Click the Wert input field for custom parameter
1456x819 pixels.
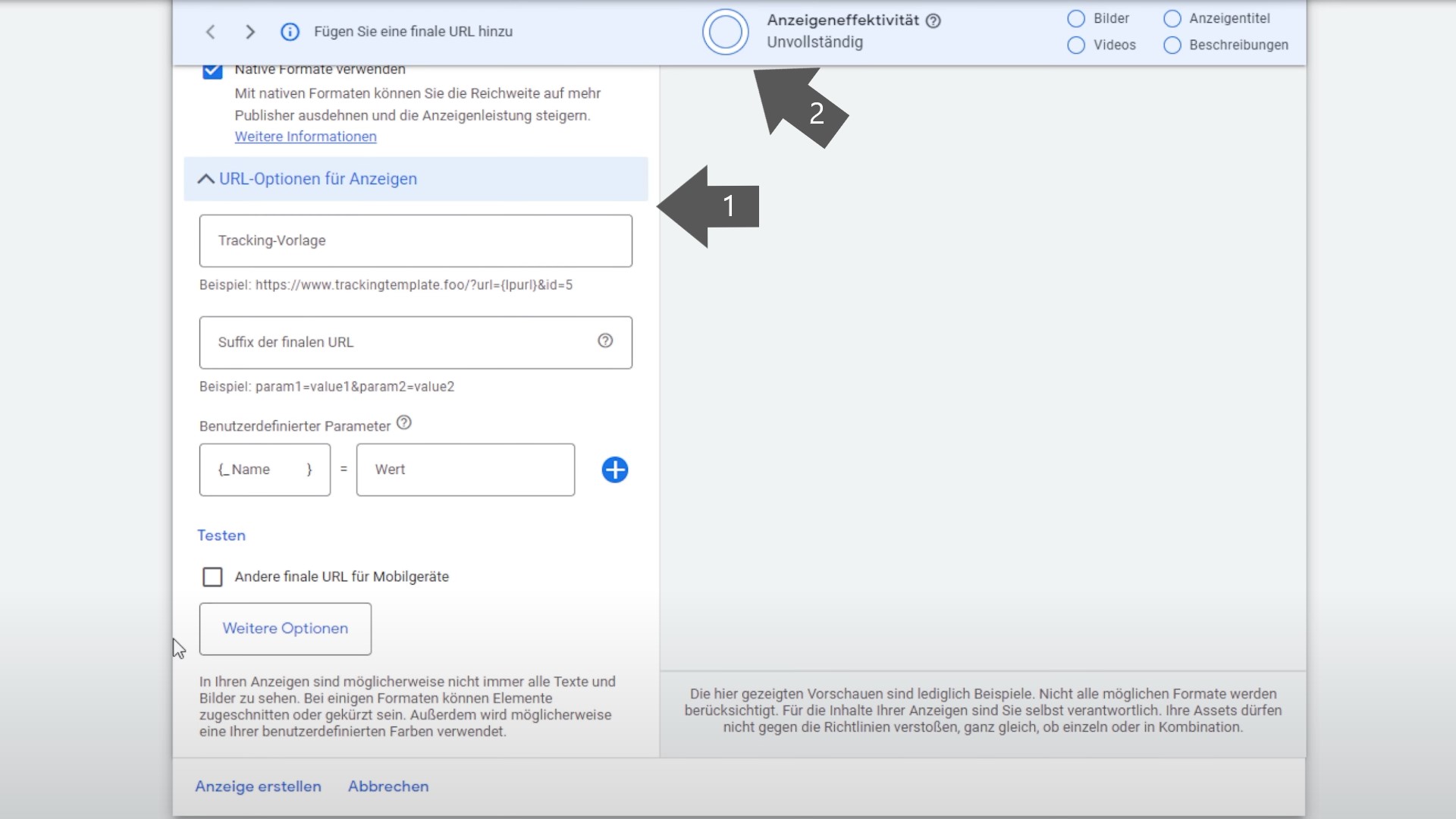coord(465,469)
